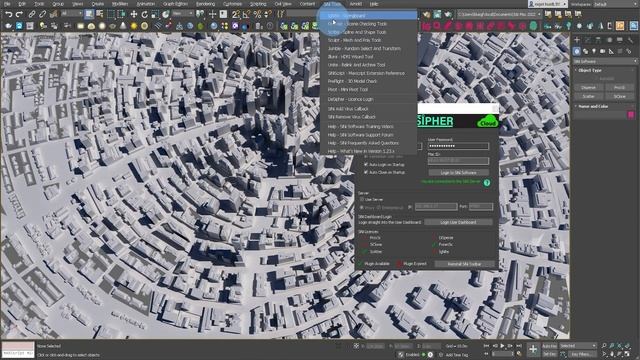Click the large plus key icon on the status bar
Viewport: 640px width, 360px height.
click(x=533, y=349)
